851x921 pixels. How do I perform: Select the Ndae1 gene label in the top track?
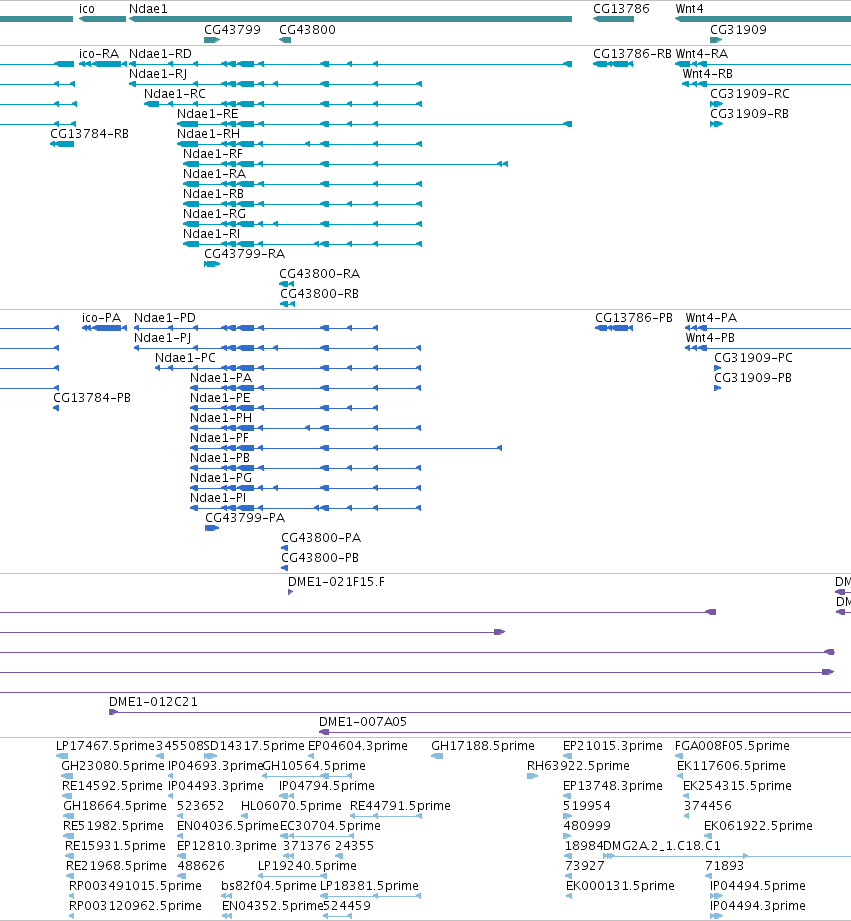tap(148, 9)
